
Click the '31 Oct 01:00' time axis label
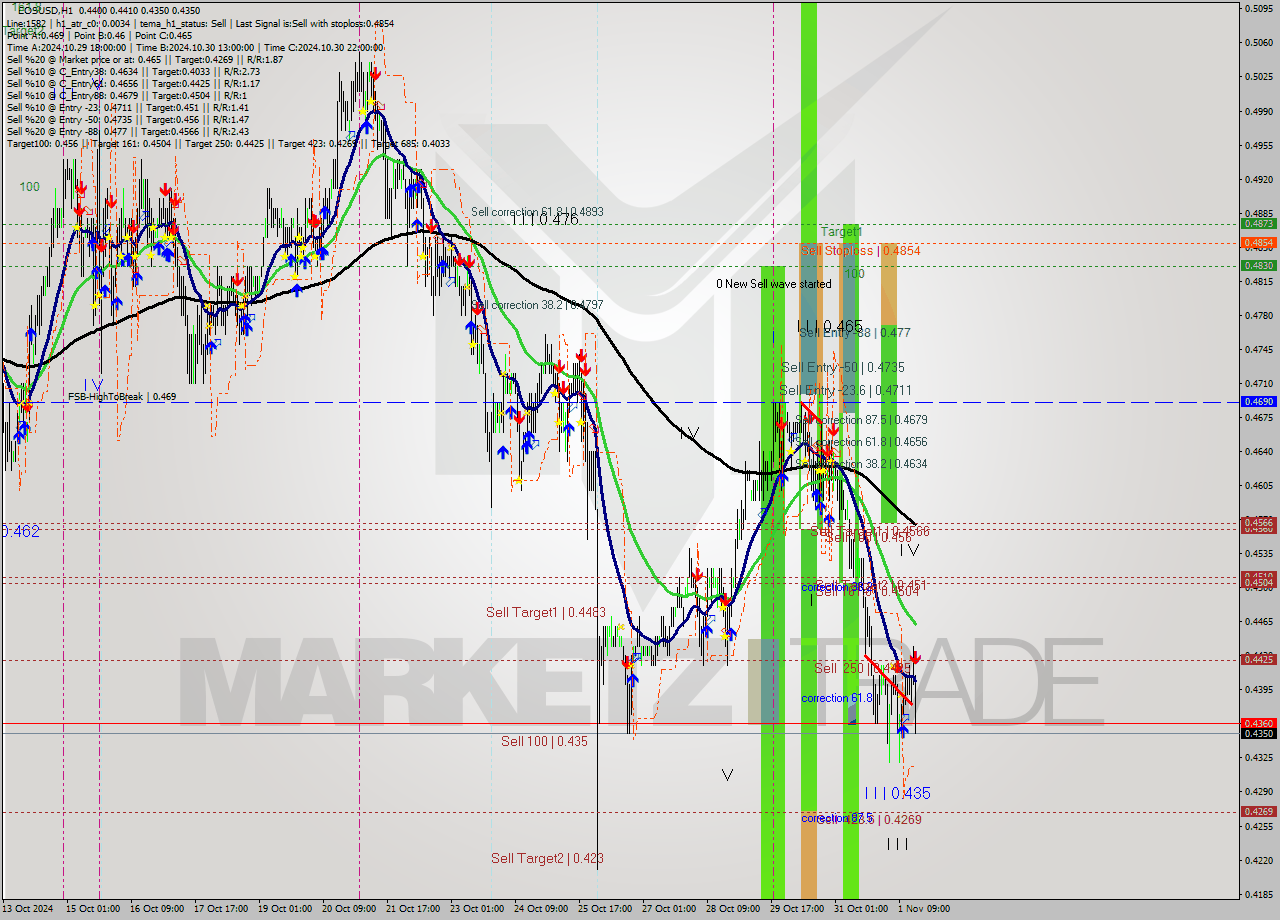(x=861, y=909)
